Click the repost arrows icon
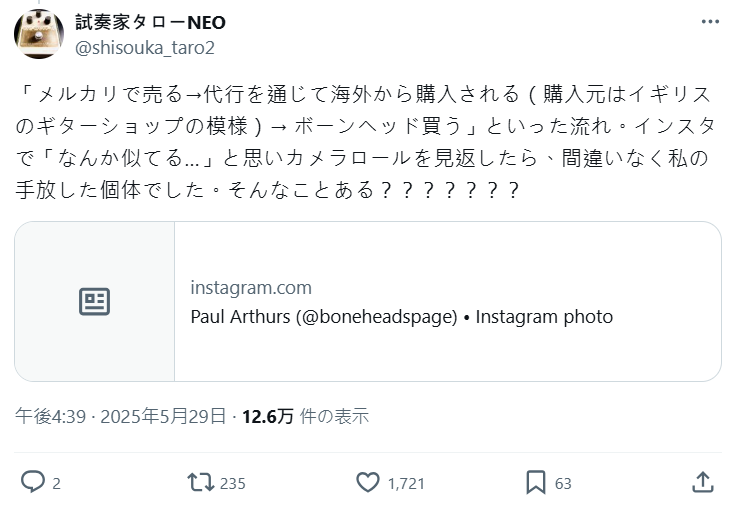732x507 pixels. click(201, 482)
